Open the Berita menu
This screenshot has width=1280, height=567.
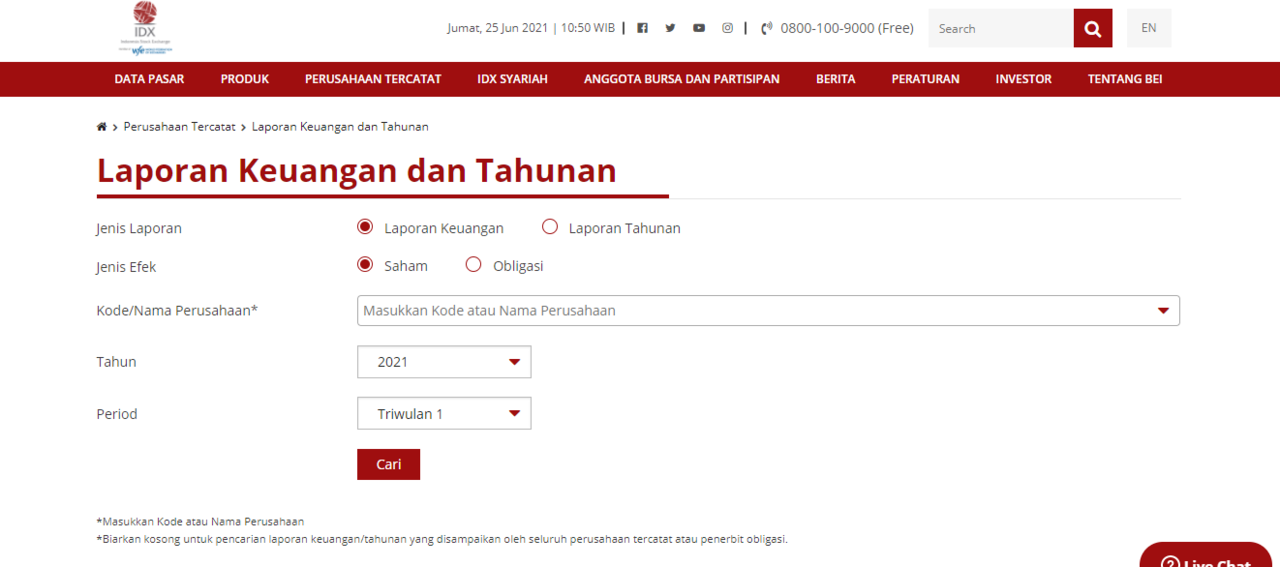(x=836, y=79)
